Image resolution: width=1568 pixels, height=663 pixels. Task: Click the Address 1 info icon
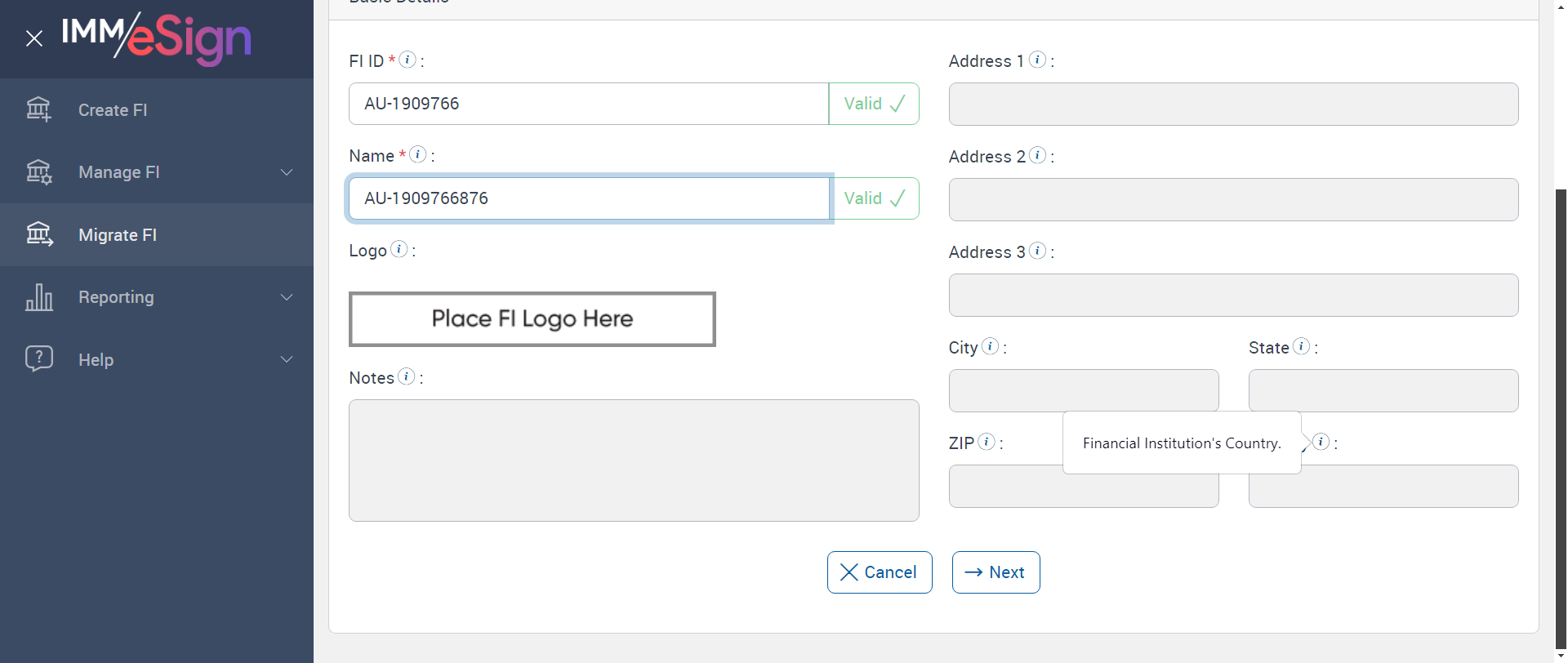(x=1038, y=60)
